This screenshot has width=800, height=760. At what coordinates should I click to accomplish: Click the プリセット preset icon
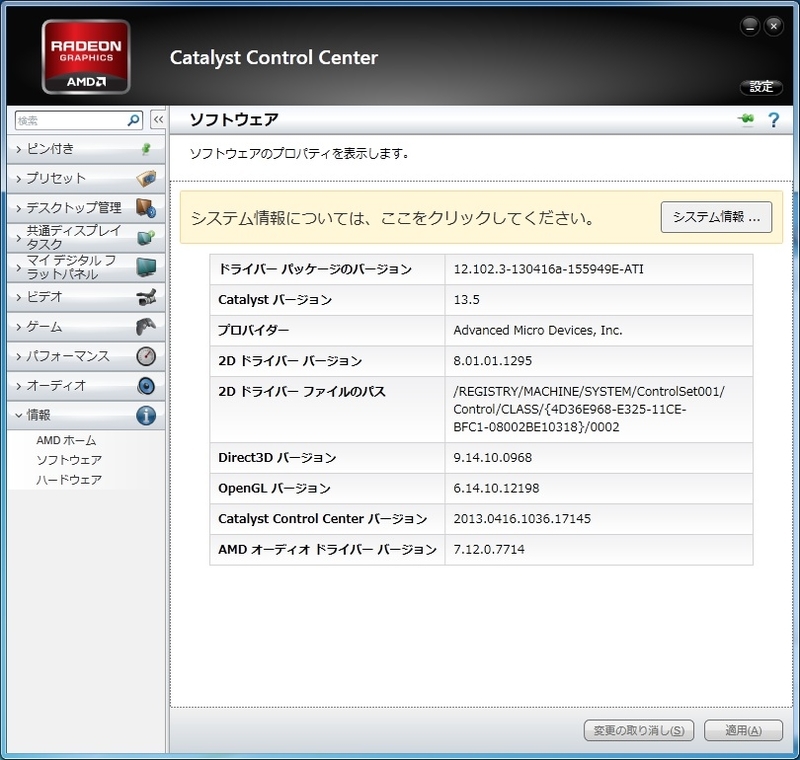coord(146,179)
